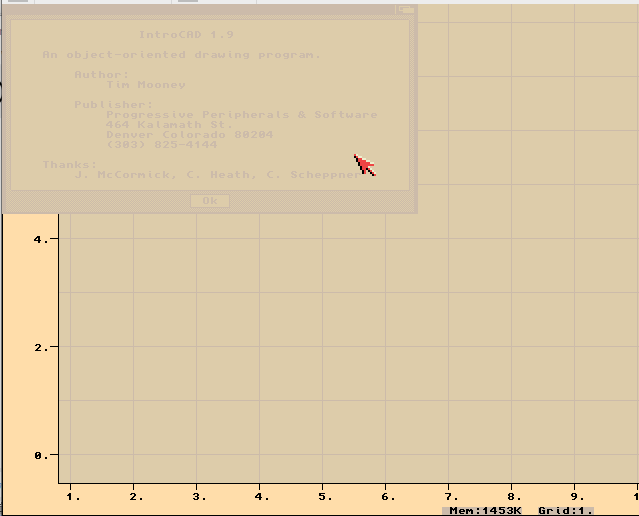Click the "Author:" label
The height and width of the screenshot is (516, 639).
point(101,75)
